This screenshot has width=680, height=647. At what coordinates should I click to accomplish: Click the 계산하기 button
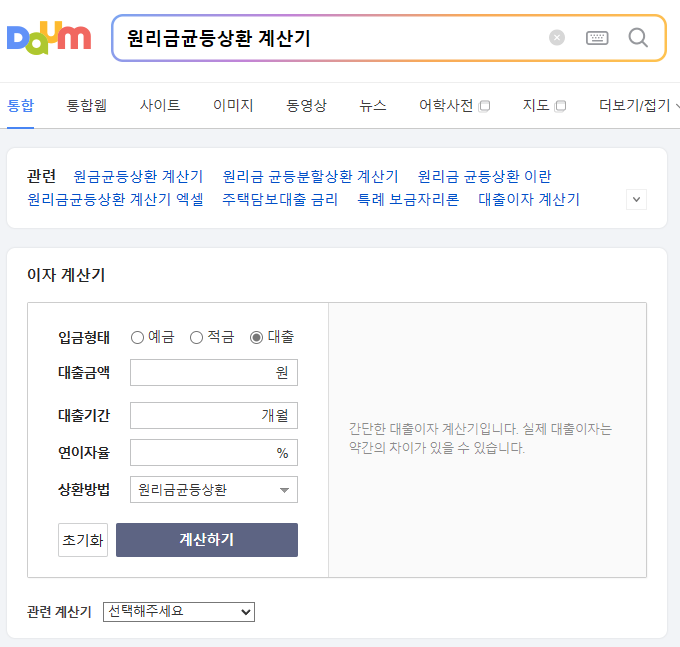point(207,540)
